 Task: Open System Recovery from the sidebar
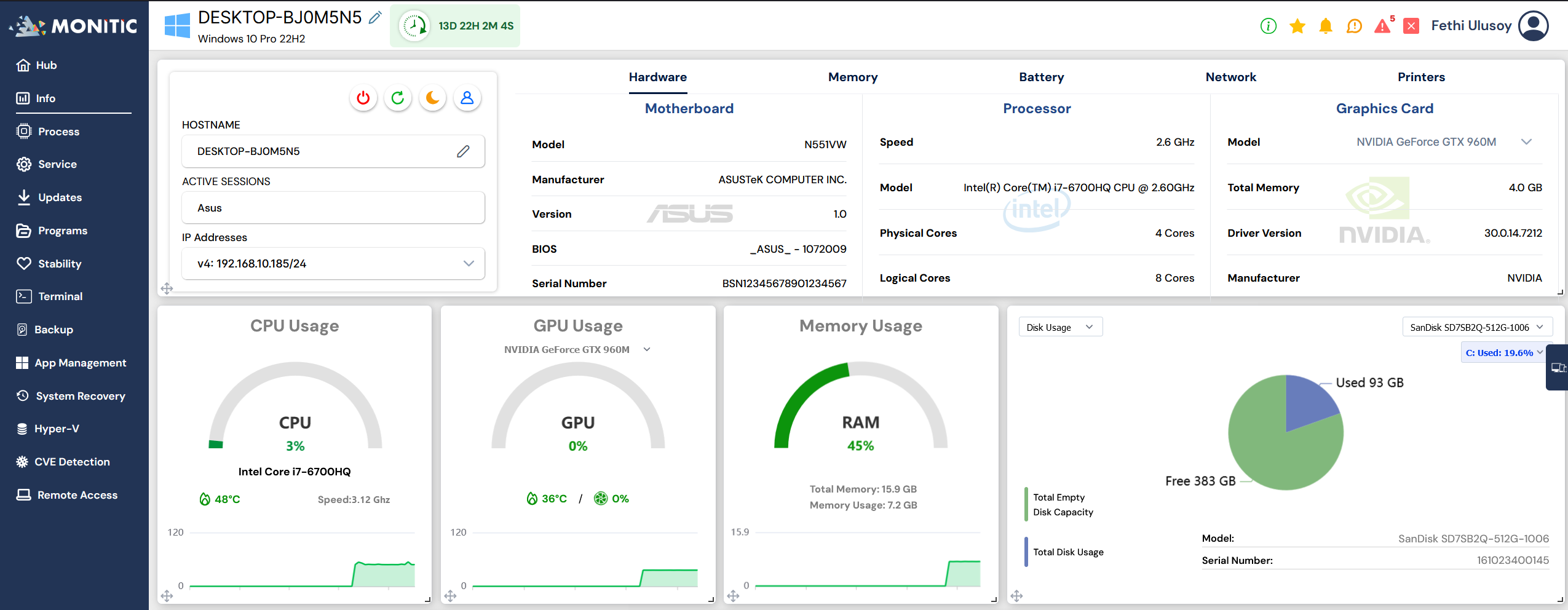tap(80, 395)
